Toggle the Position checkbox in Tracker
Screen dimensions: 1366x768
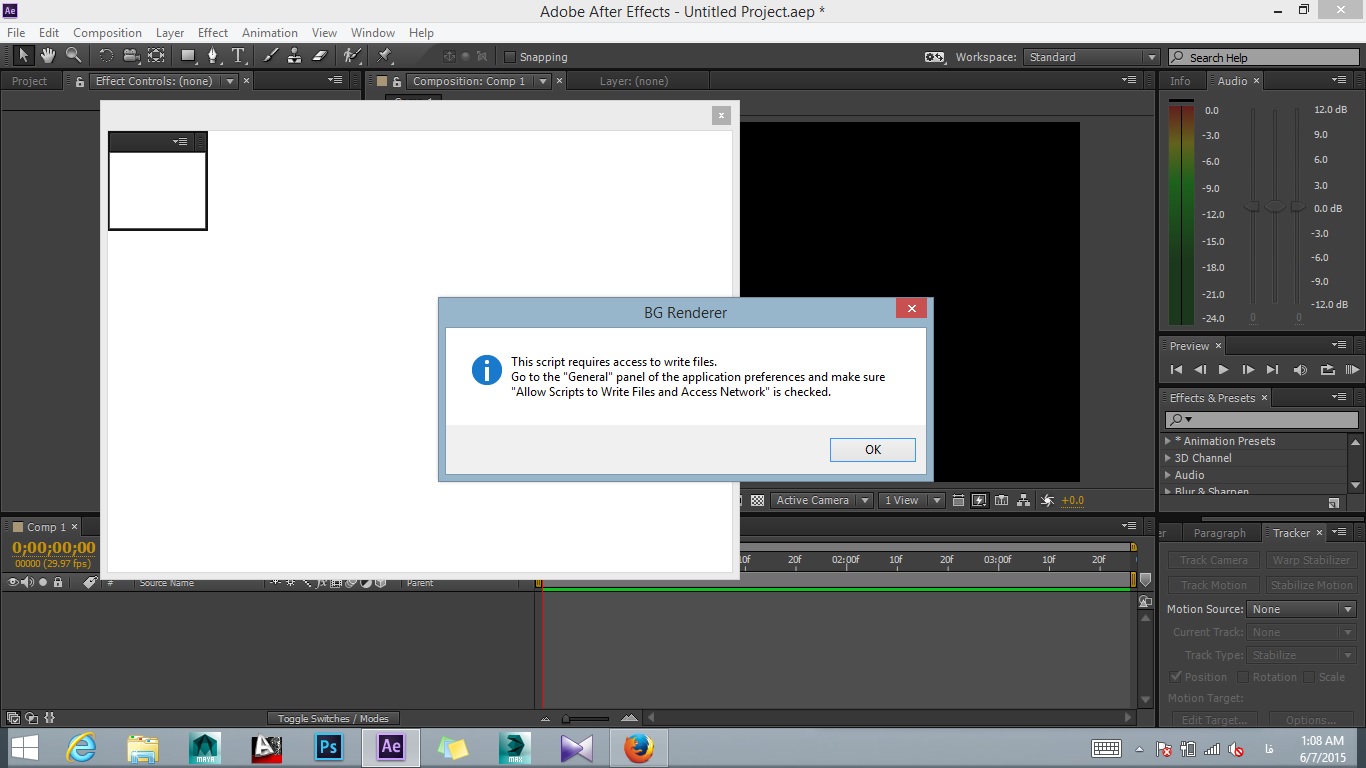(x=1176, y=677)
